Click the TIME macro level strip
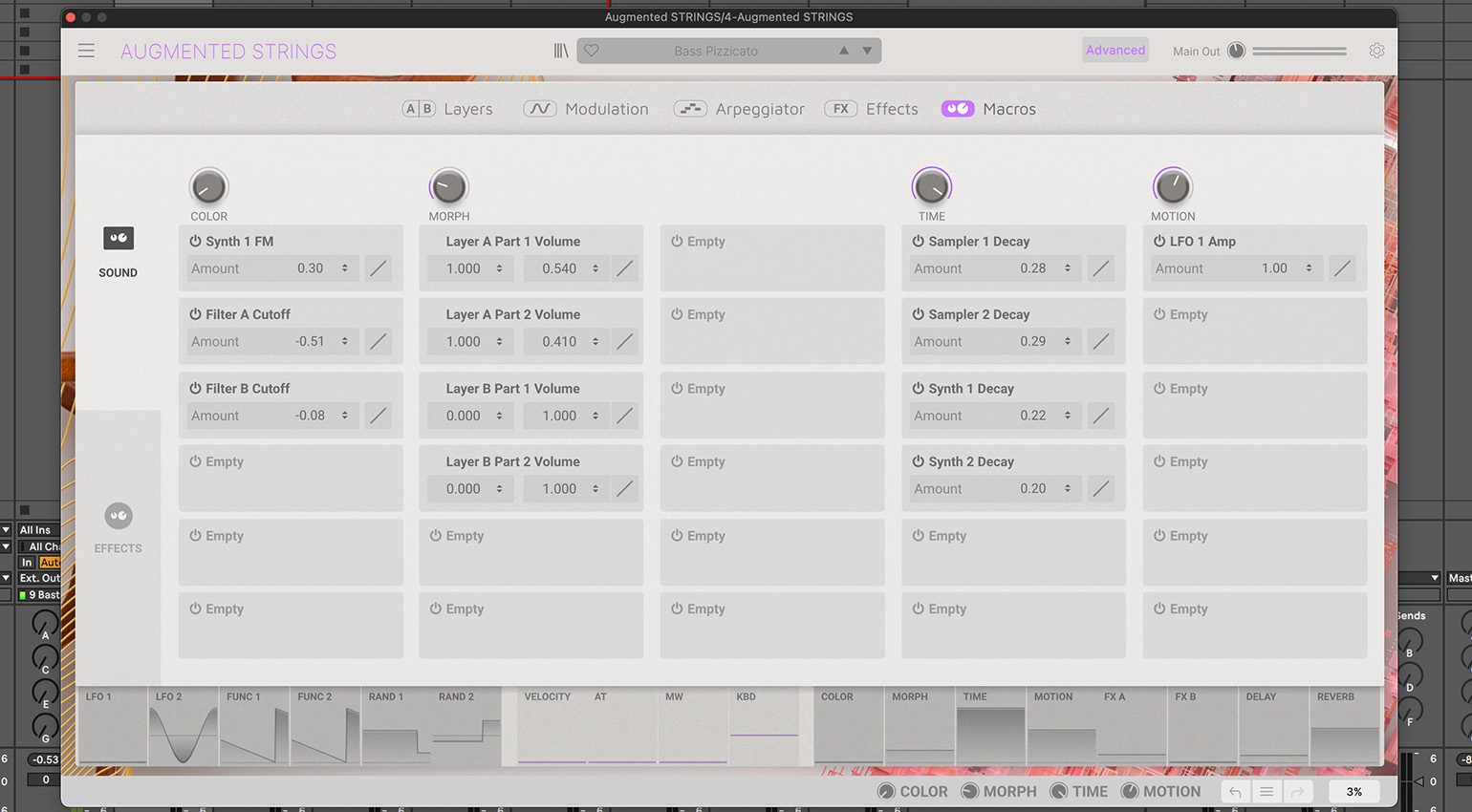 [x=991, y=726]
